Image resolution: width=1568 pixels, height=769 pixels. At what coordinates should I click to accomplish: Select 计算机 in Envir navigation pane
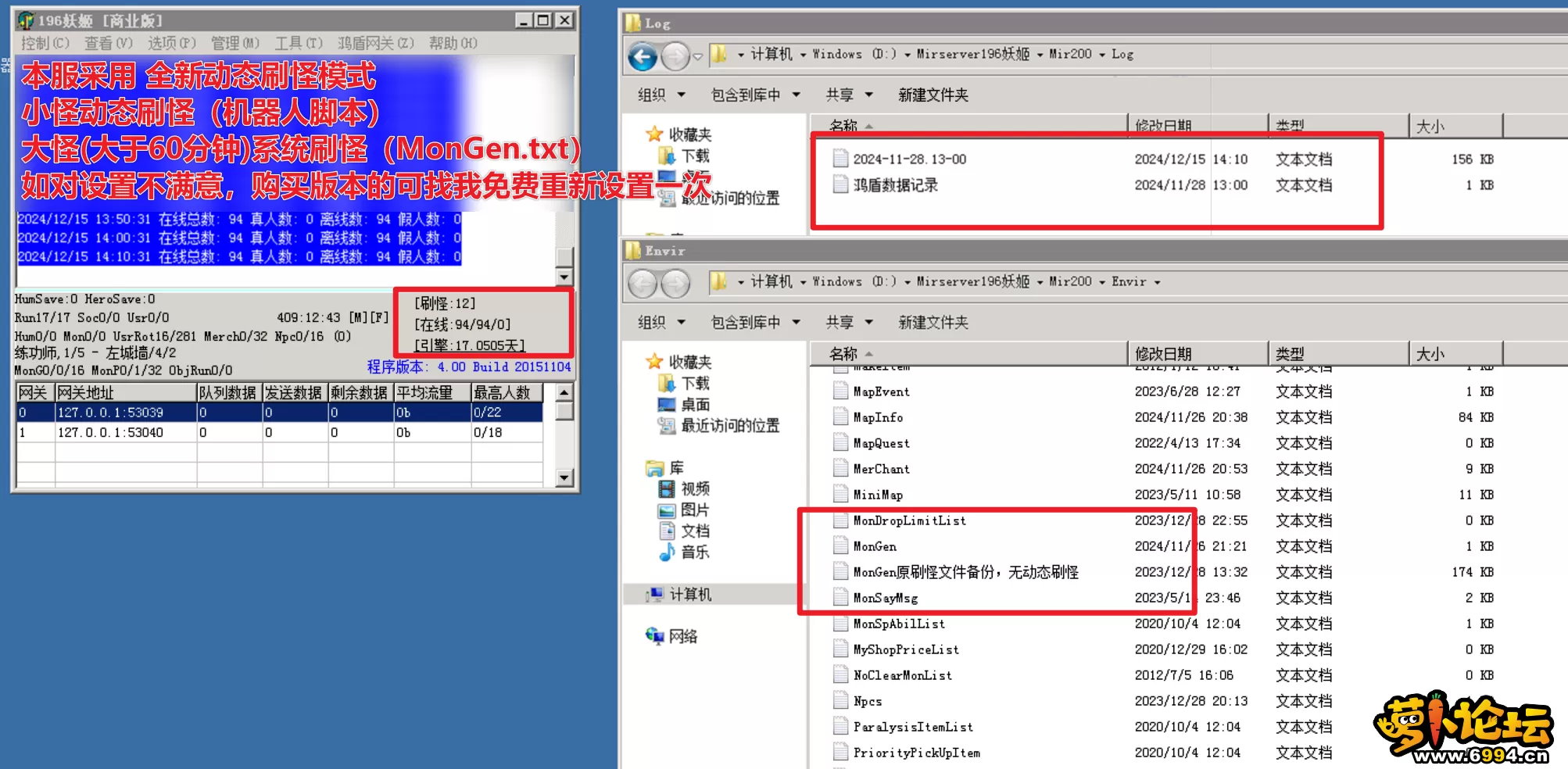tap(678, 594)
